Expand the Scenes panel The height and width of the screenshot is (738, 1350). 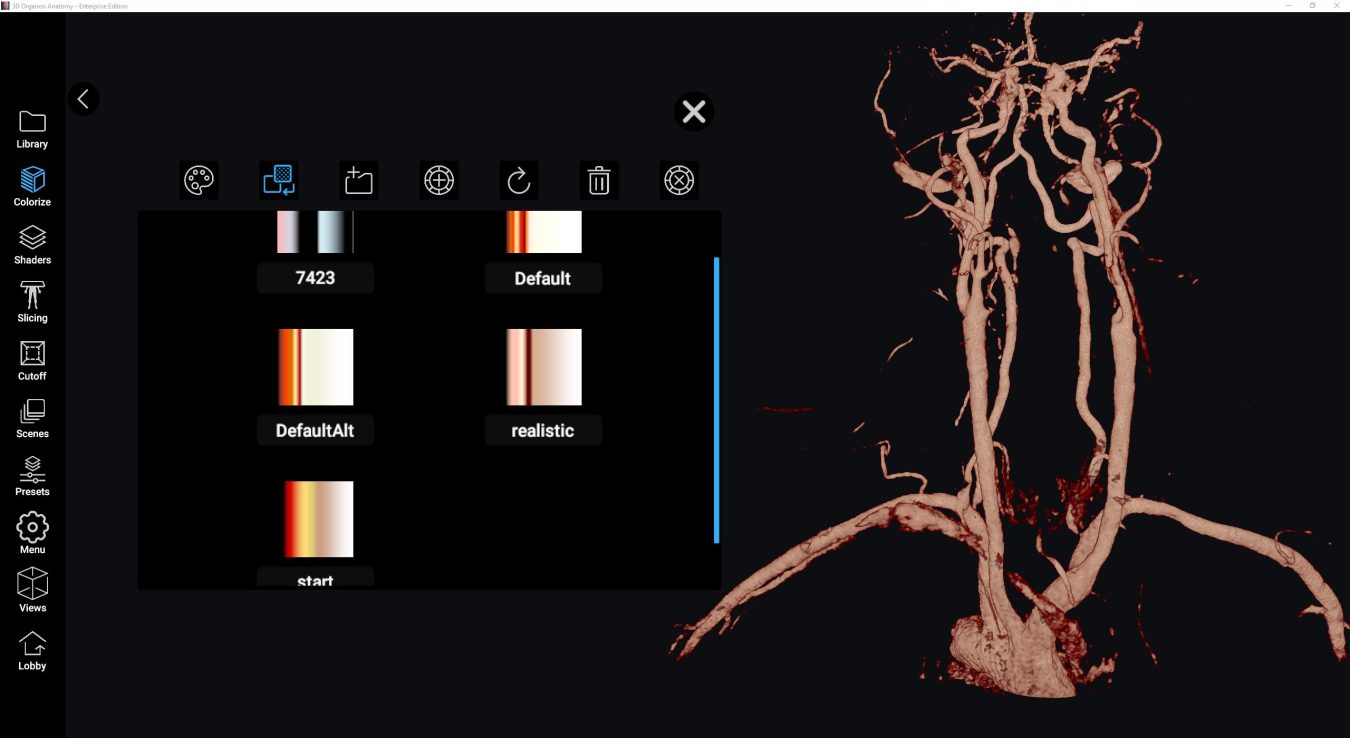pos(32,417)
